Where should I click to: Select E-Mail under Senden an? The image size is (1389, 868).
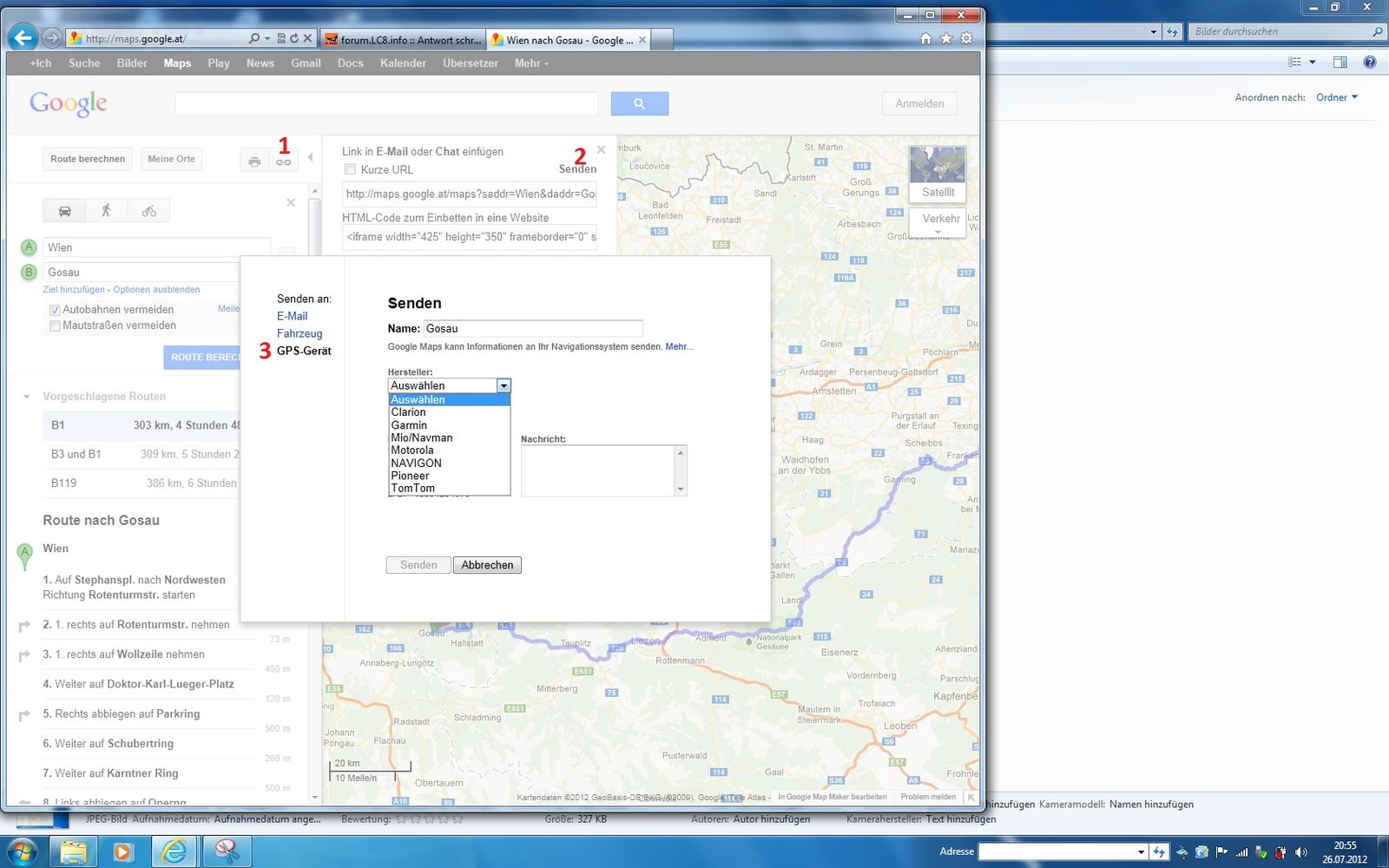coord(292,316)
